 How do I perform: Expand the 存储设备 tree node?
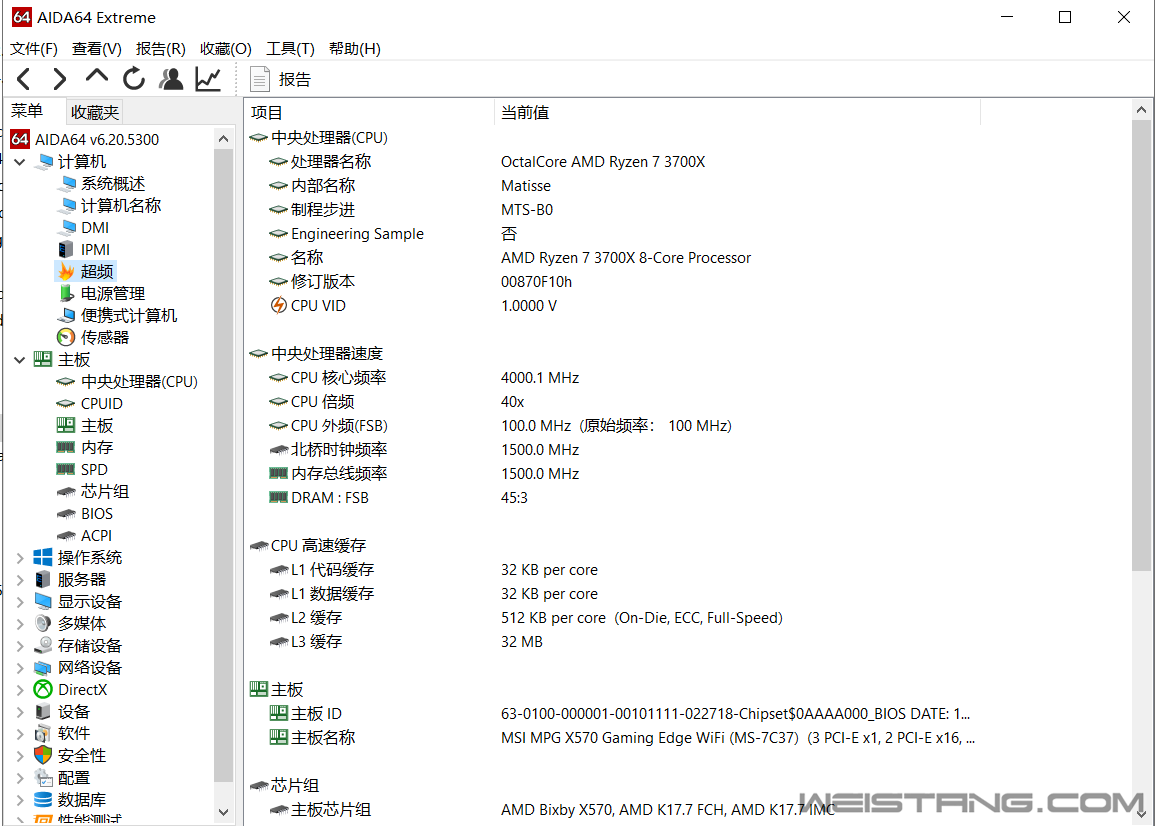click(20, 646)
